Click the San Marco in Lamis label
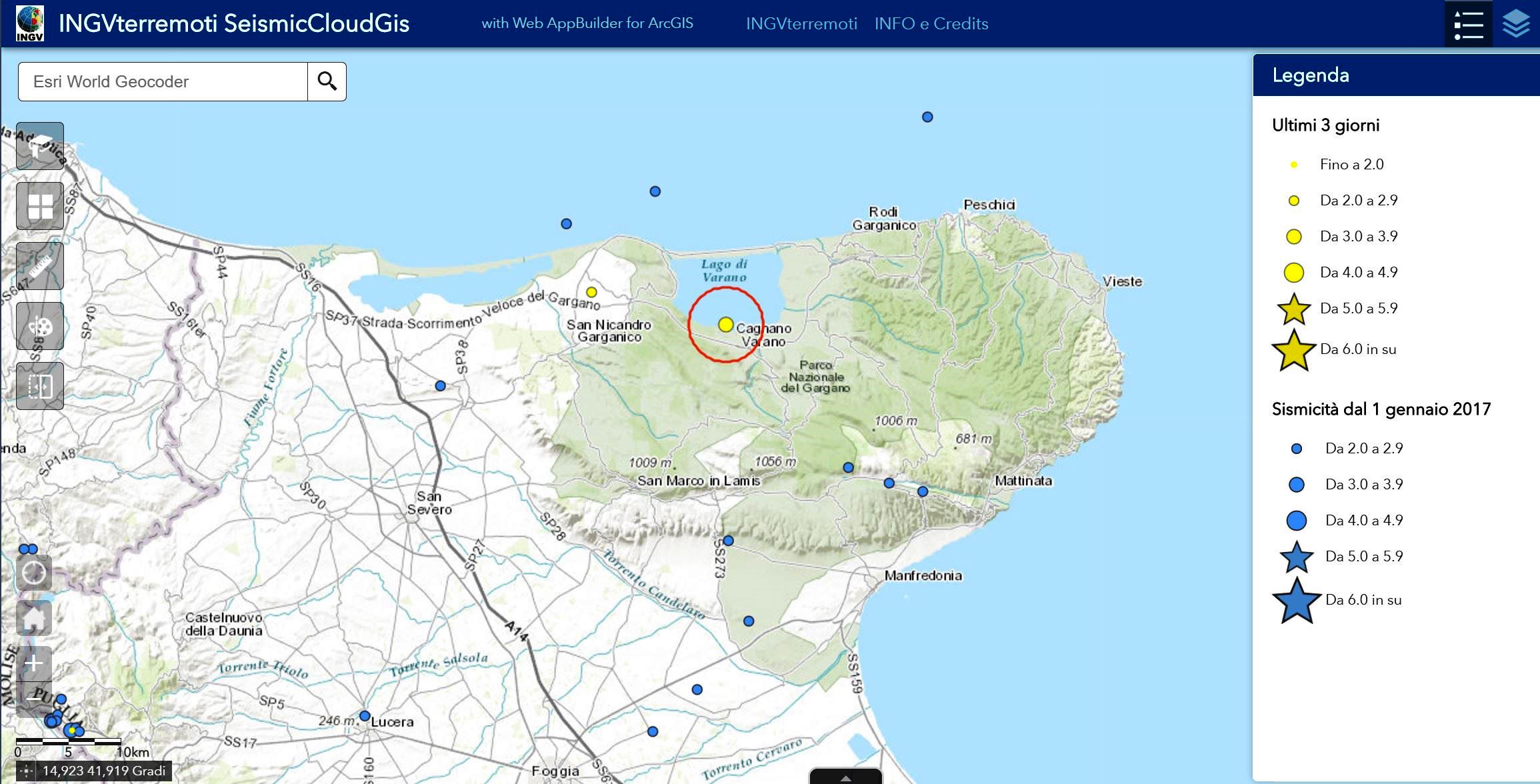This screenshot has width=1540, height=784. tap(699, 481)
